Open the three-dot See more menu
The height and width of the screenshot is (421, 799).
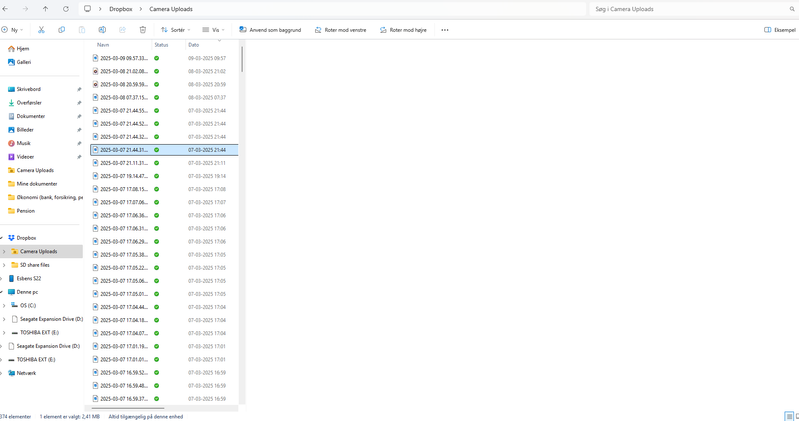point(445,30)
